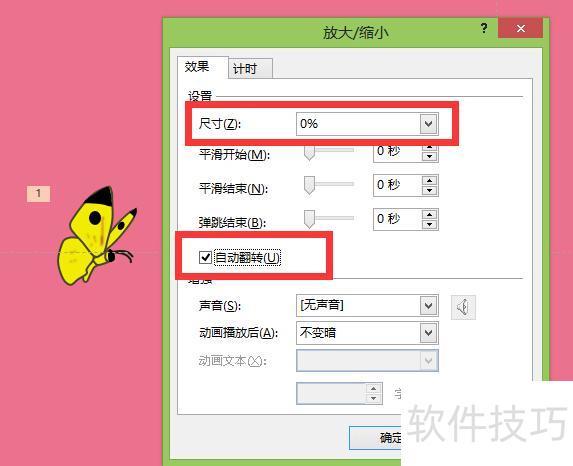Viewport: 573px width, 466px height.
Task: Open the 动画播放后 dropdown
Action: [x=429, y=333]
